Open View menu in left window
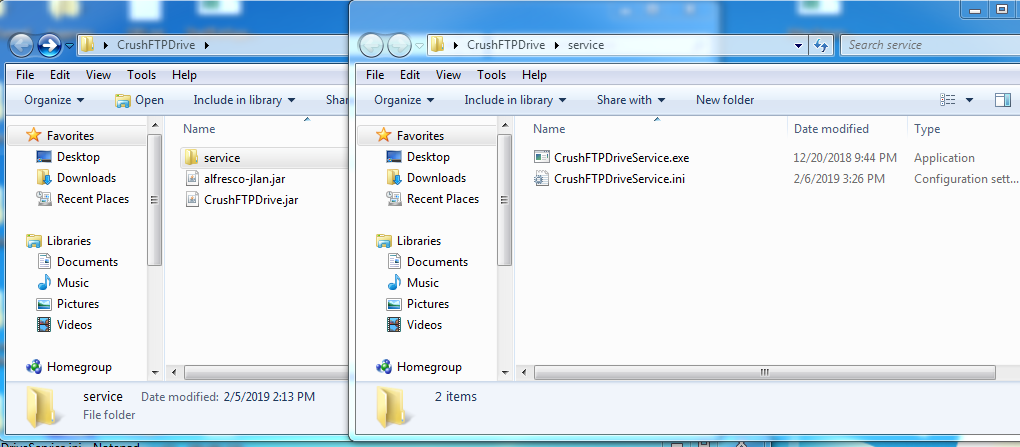Image resolution: width=1020 pixels, height=447 pixels. (x=98, y=75)
